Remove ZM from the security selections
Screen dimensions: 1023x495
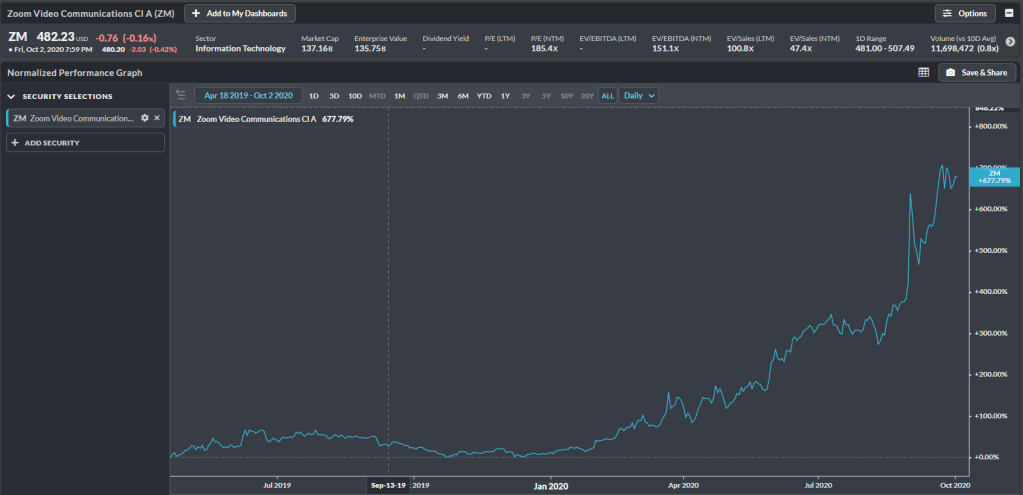tap(157, 118)
